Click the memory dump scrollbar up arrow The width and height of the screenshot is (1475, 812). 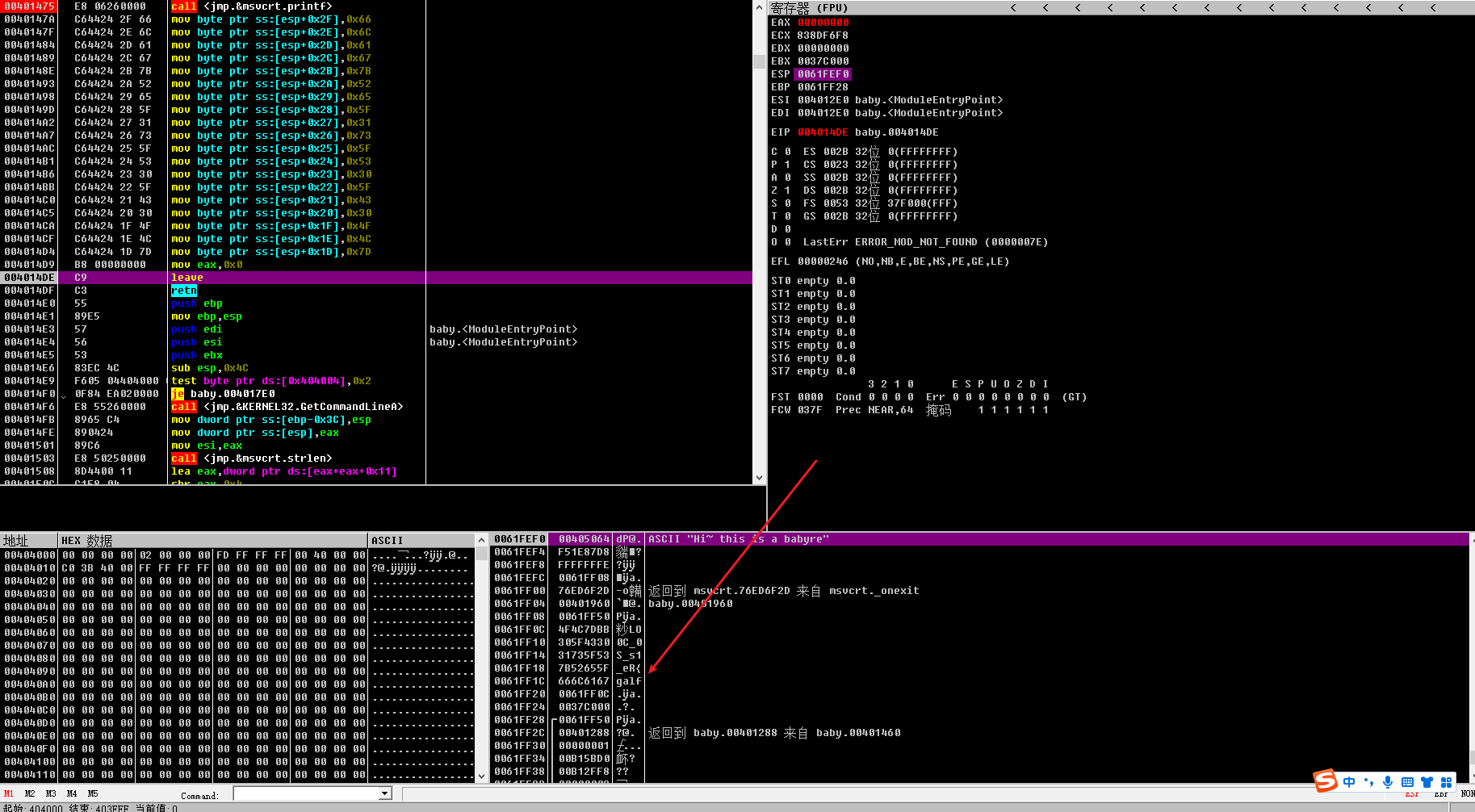coord(482,540)
